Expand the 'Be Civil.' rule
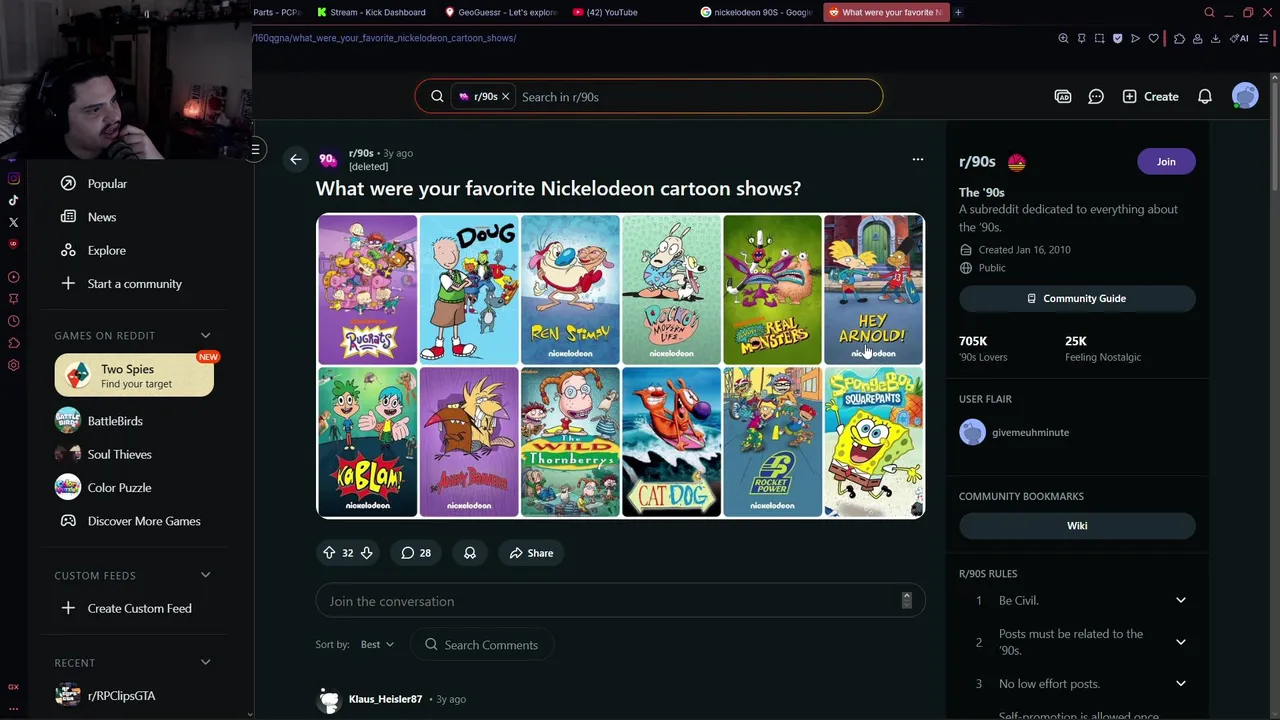The image size is (1280, 720). coord(1180,600)
